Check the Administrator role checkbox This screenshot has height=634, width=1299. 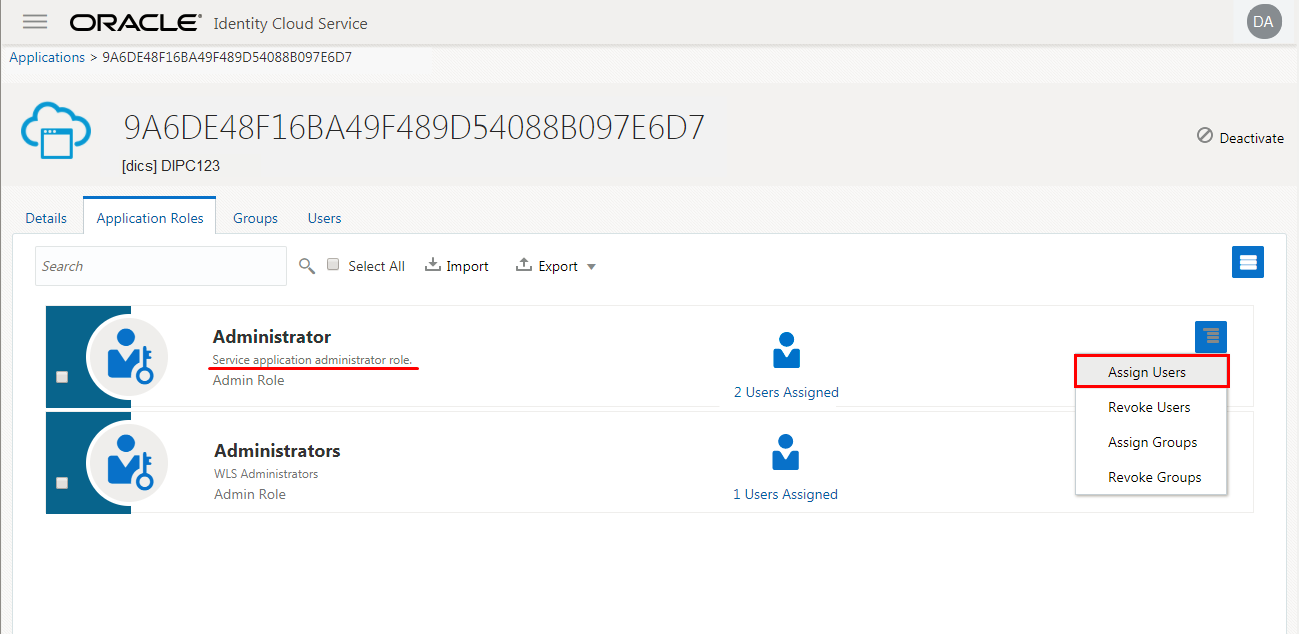click(62, 377)
